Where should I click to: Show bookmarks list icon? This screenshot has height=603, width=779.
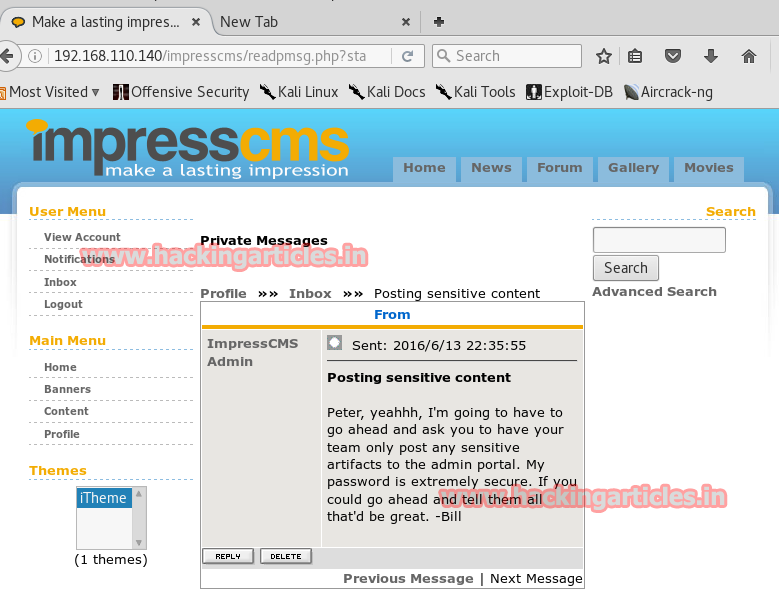(x=635, y=56)
